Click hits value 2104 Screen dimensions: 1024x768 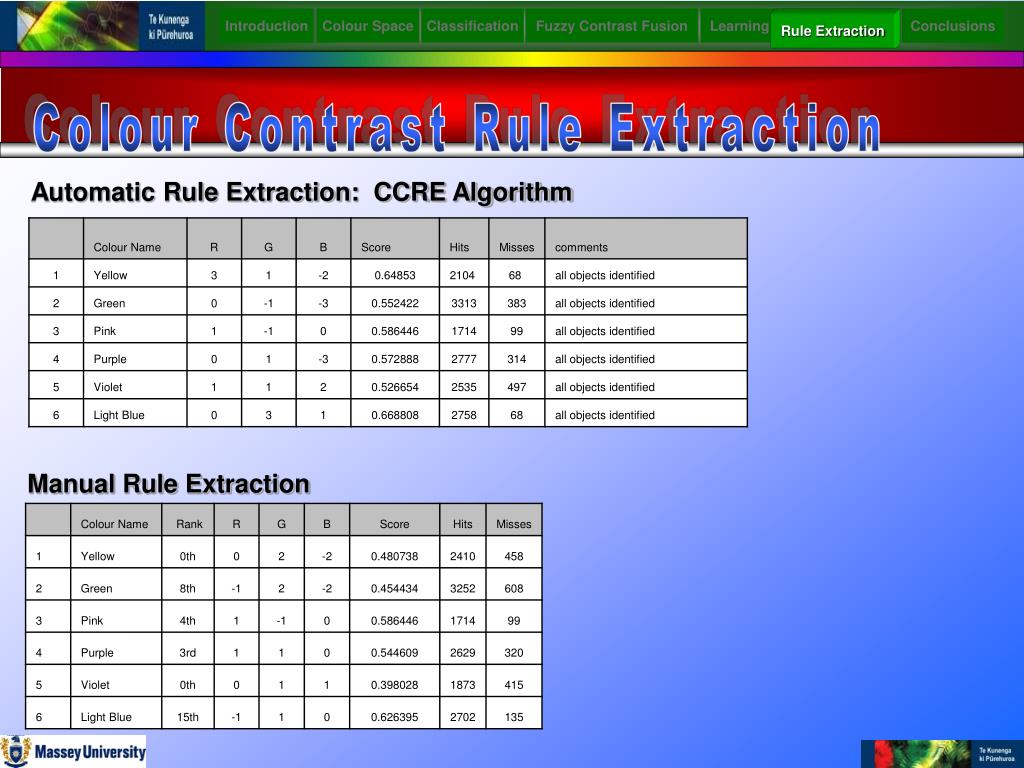[x=463, y=275]
